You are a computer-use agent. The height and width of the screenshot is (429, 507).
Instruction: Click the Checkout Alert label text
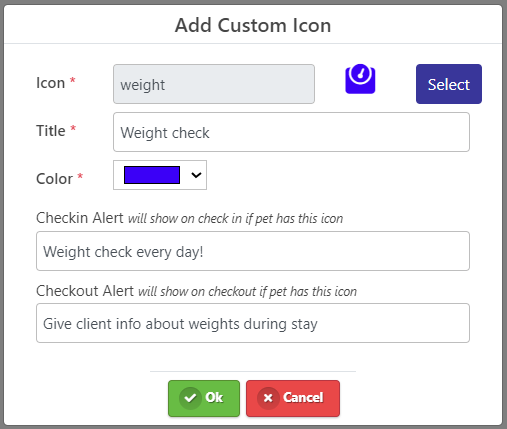click(85, 291)
